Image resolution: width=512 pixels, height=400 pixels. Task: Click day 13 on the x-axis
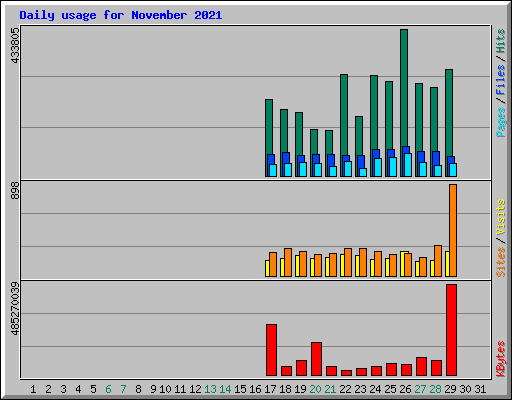click(x=210, y=389)
